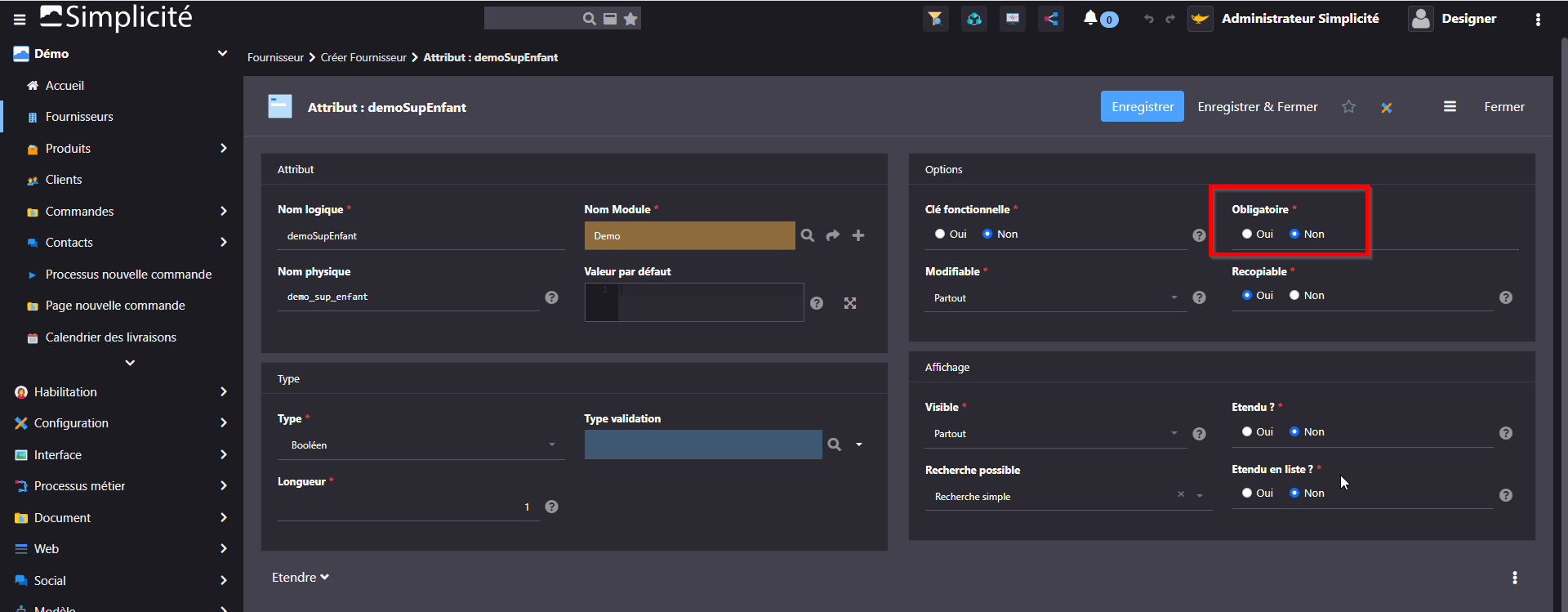This screenshot has height=612, width=1568.
Task: Go to Créer Fournisseur breadcrumb link
Action: pos(363,57)
